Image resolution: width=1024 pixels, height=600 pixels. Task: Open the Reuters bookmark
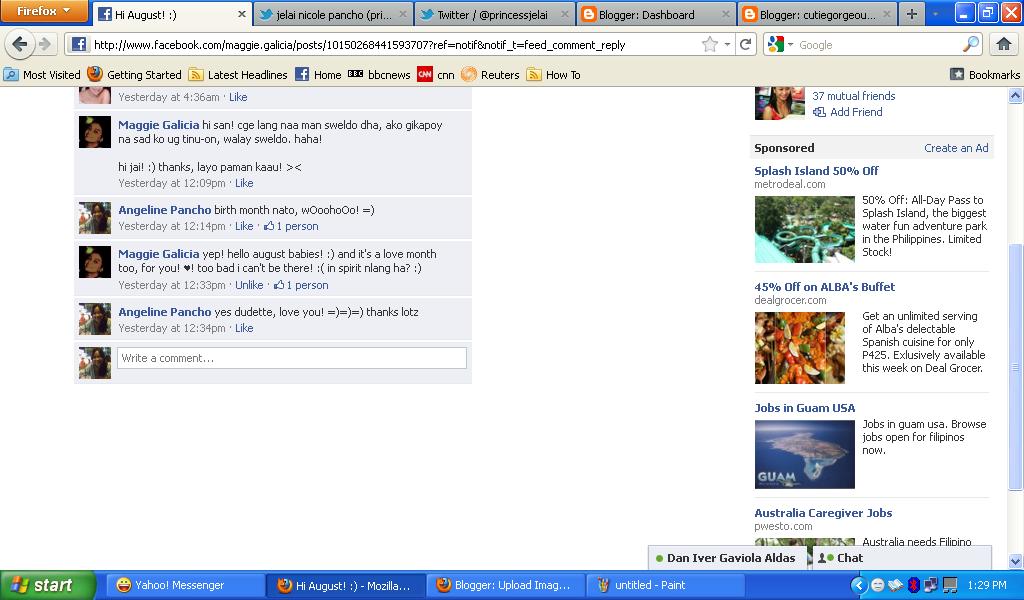[x=490, y=74]
